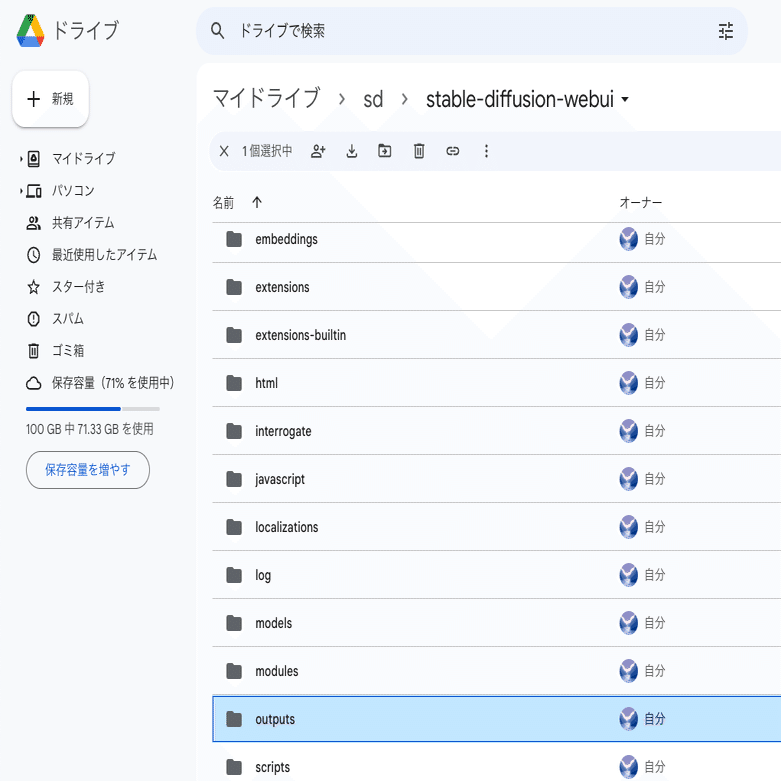Viewport: 781px width, 781px height.
Task: Select the embeddings folder name
Action: [x=286, y=240]
